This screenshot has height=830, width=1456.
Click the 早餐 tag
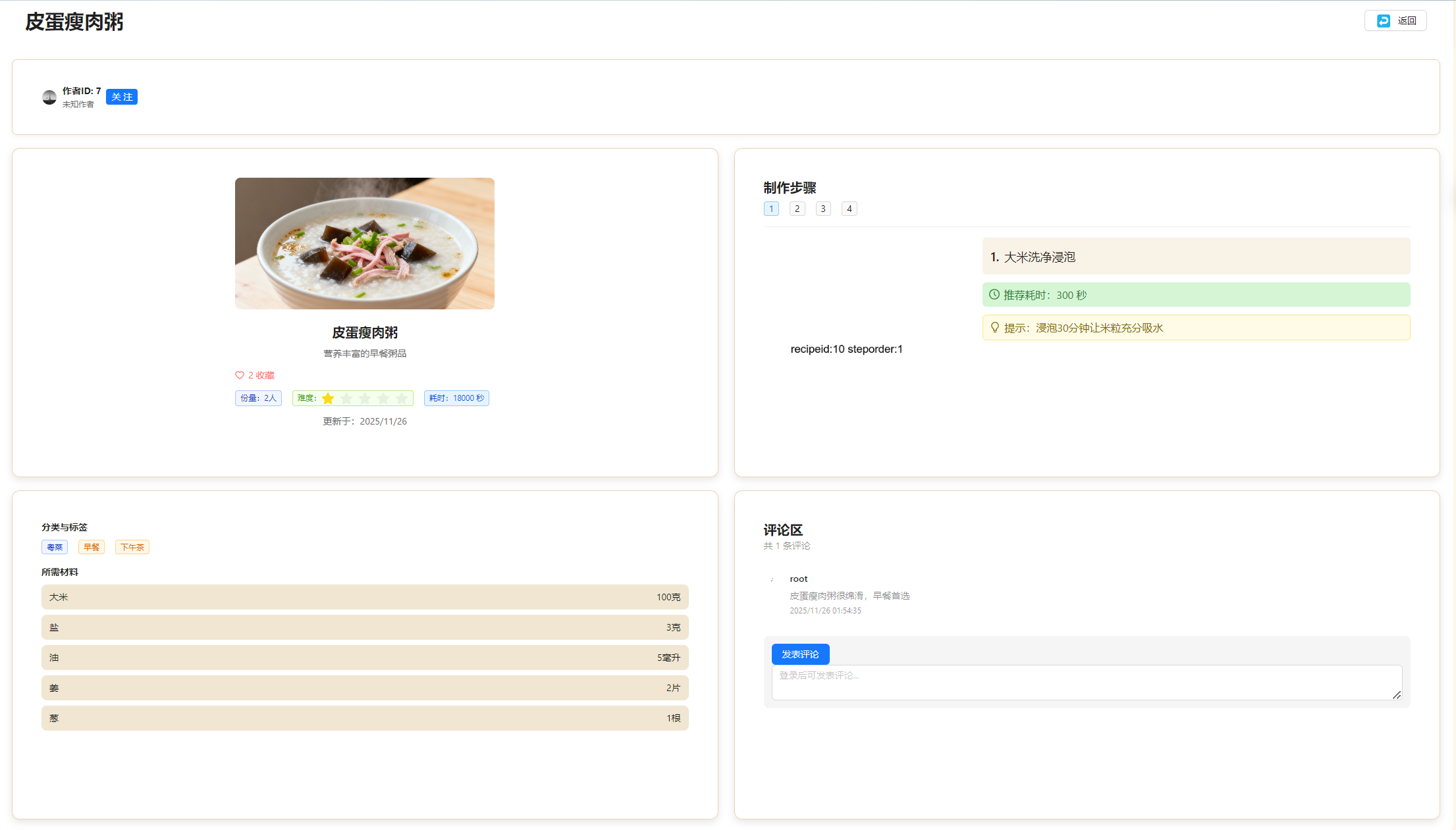92,547
